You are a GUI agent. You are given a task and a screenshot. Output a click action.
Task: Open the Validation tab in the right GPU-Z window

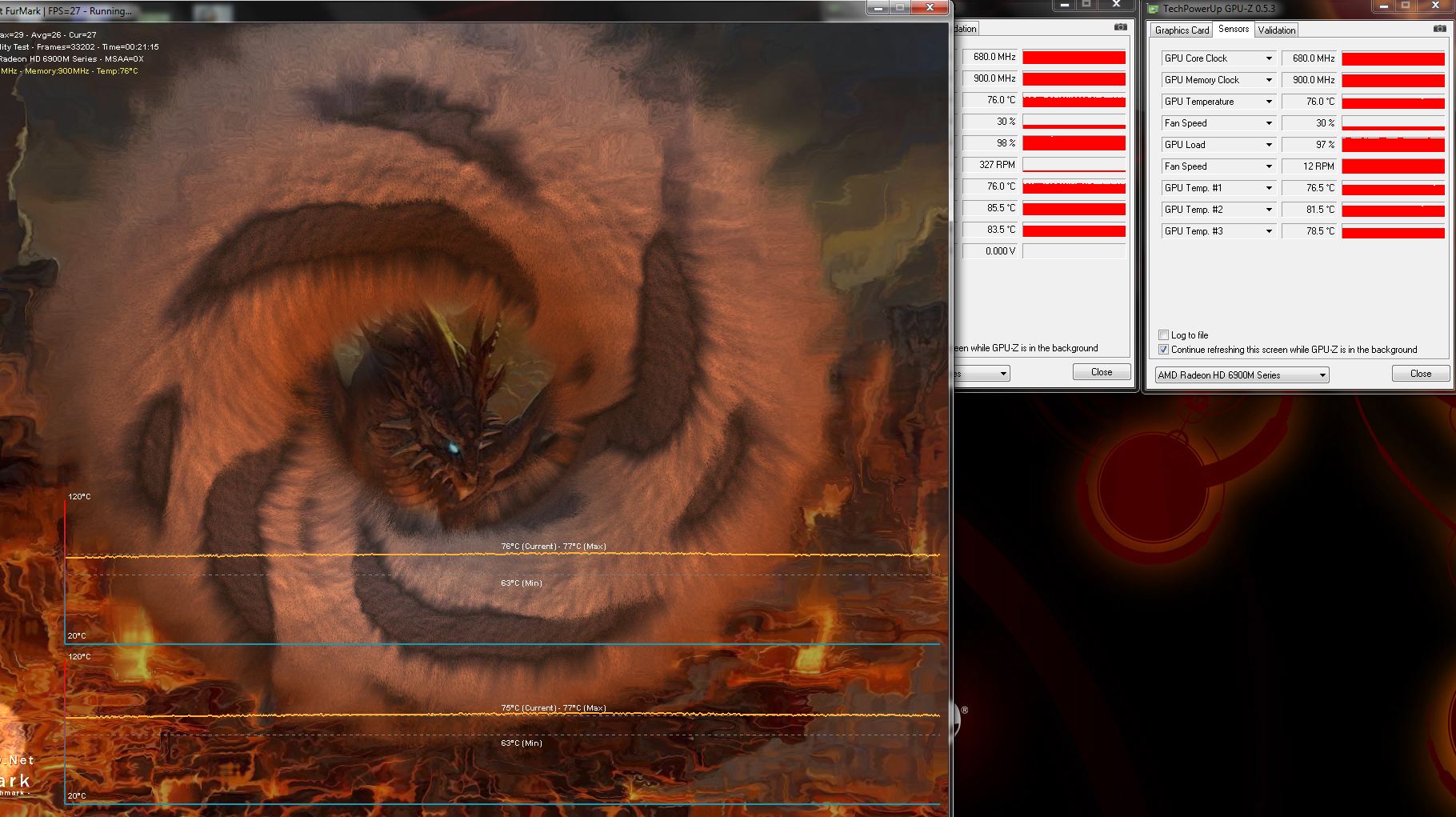tap(1276, 30)
